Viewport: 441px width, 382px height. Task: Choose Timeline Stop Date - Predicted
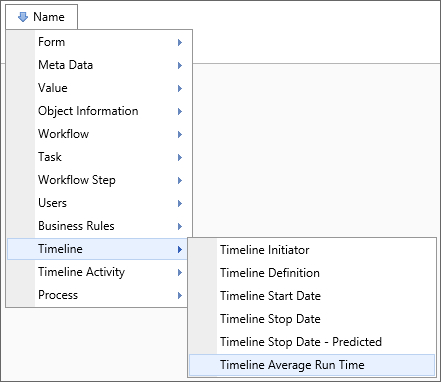coord(312,342)
